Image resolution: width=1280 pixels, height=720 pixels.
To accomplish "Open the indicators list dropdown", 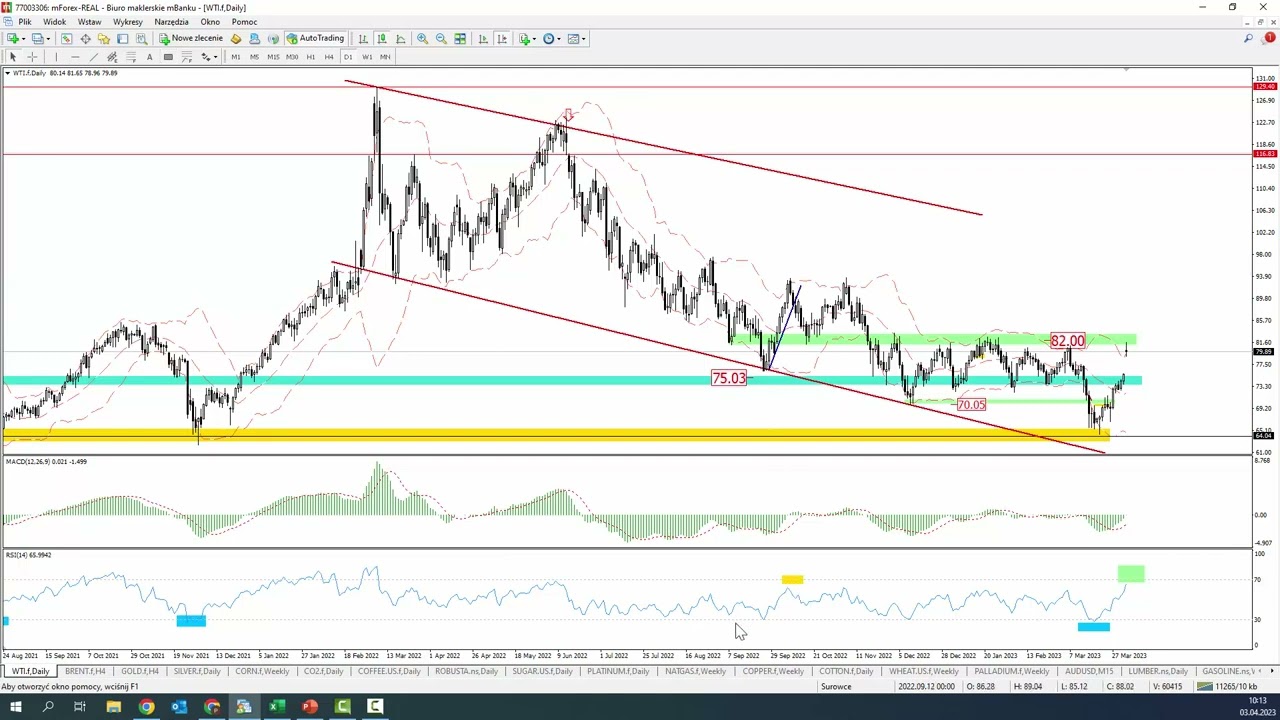I will coord(527,38).
